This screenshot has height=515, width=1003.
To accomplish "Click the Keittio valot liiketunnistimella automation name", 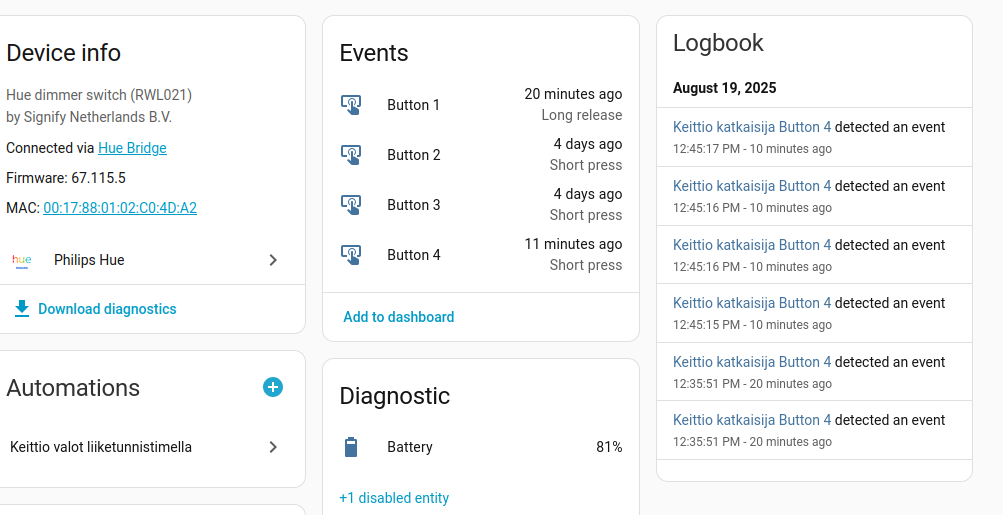I will (x=101, y=447).
